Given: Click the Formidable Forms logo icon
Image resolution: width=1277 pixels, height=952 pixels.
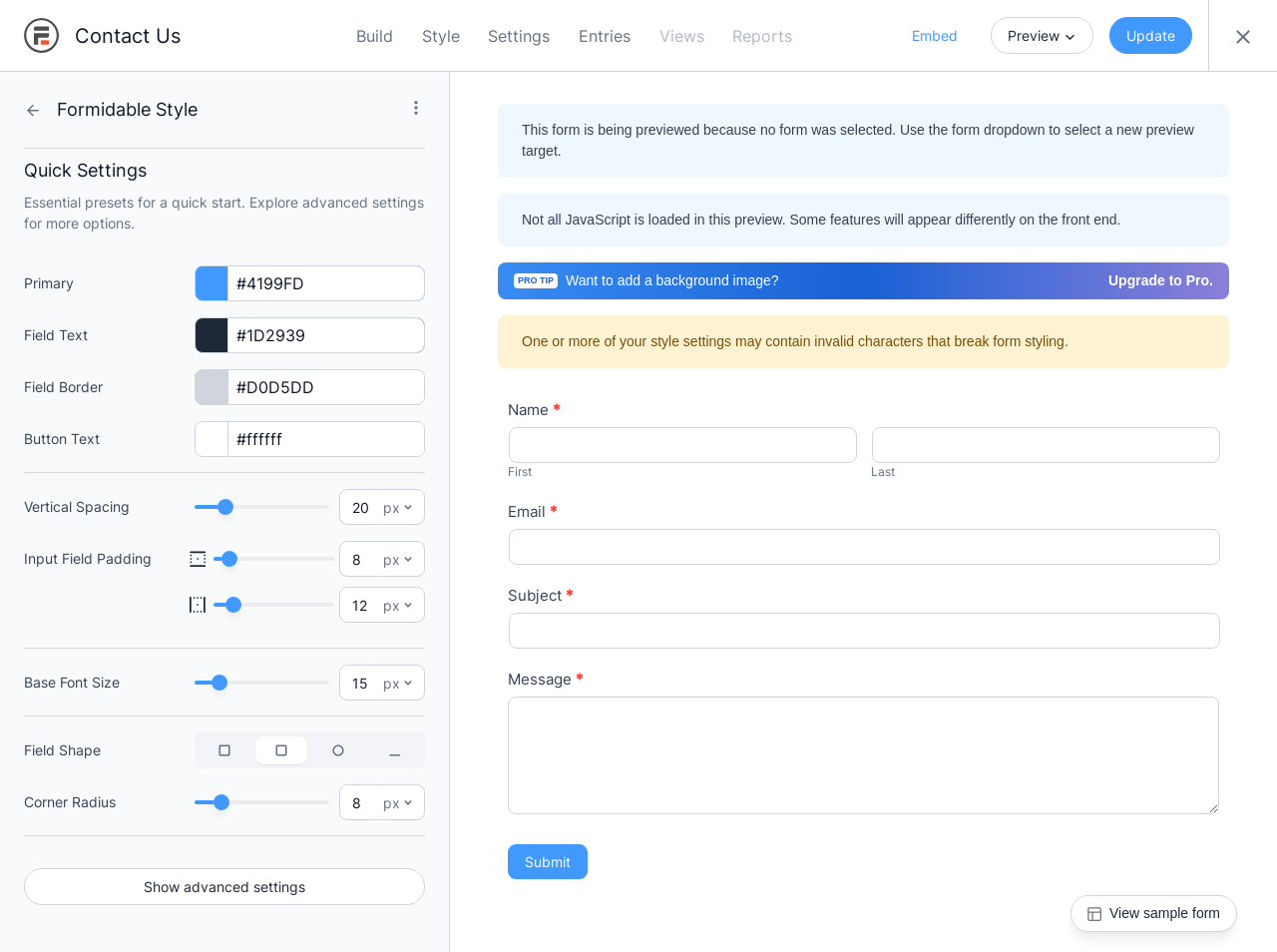Looking at the screenshot, I should click(x=42, y=36).
